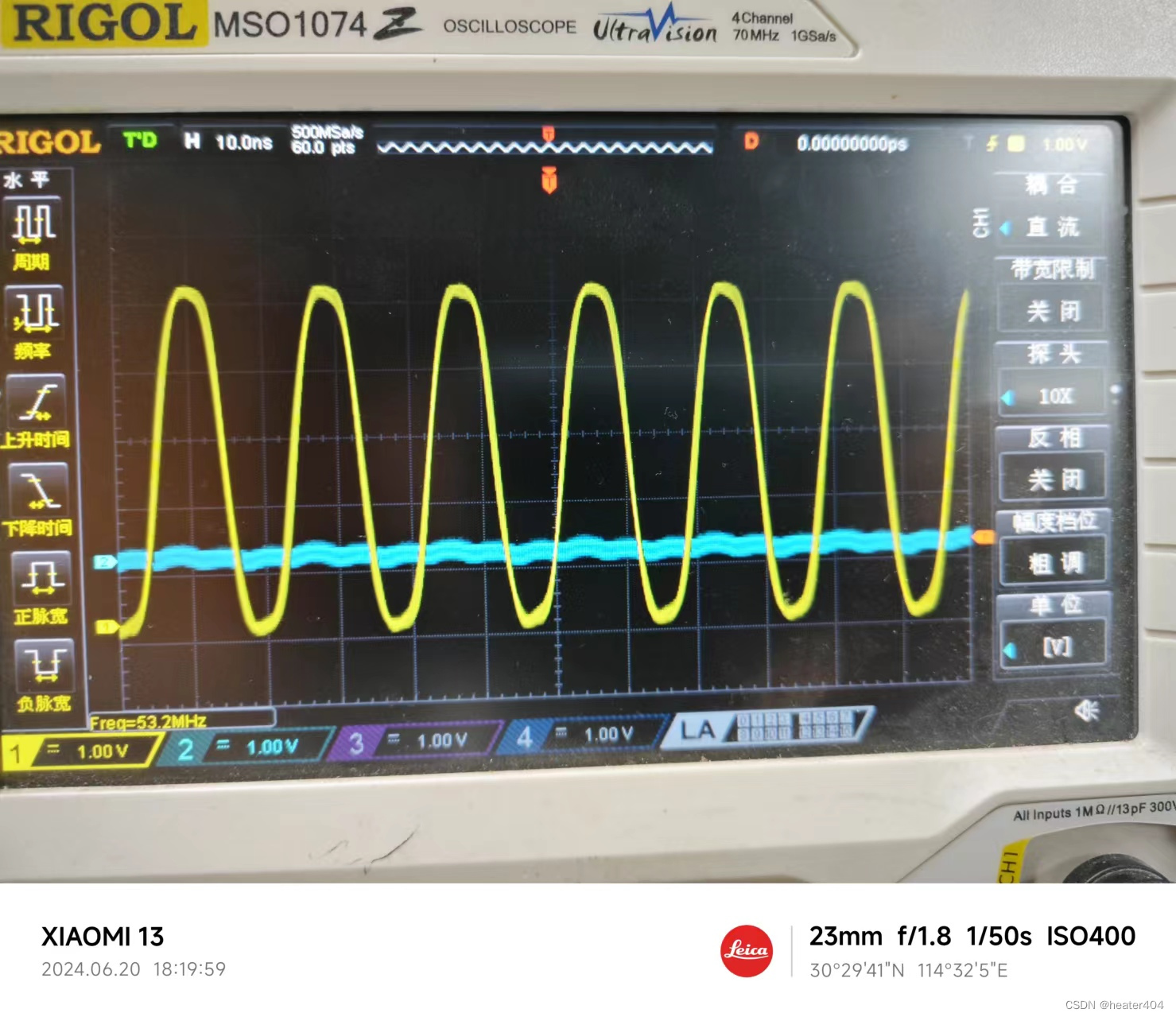The height and width of the screenshot is (1017, 1176).
Task: Click the RIGOL logo on screen
Action: pos(49,142)
